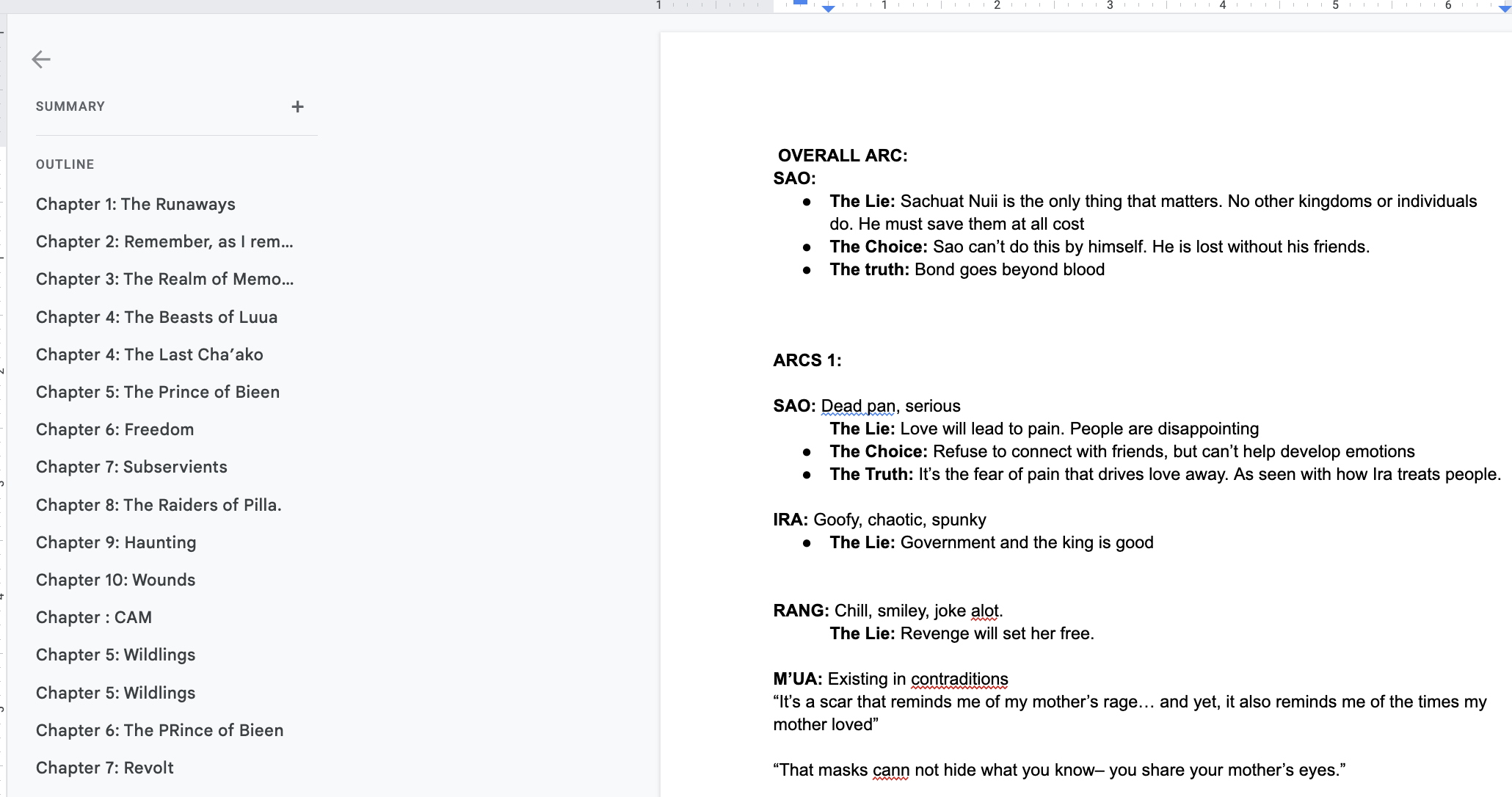Close the document outline with back arrow

[41, 59]
